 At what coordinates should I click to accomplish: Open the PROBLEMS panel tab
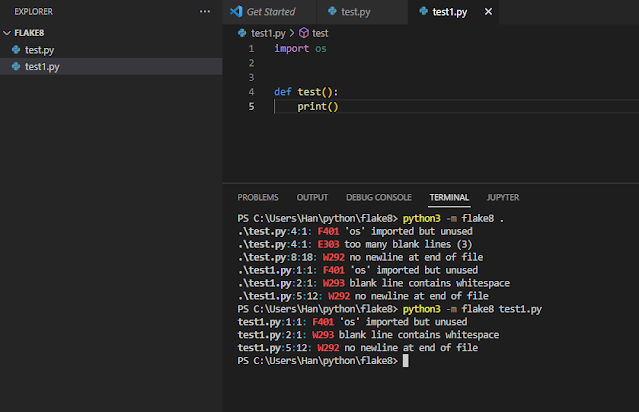(x=258, y=198)
